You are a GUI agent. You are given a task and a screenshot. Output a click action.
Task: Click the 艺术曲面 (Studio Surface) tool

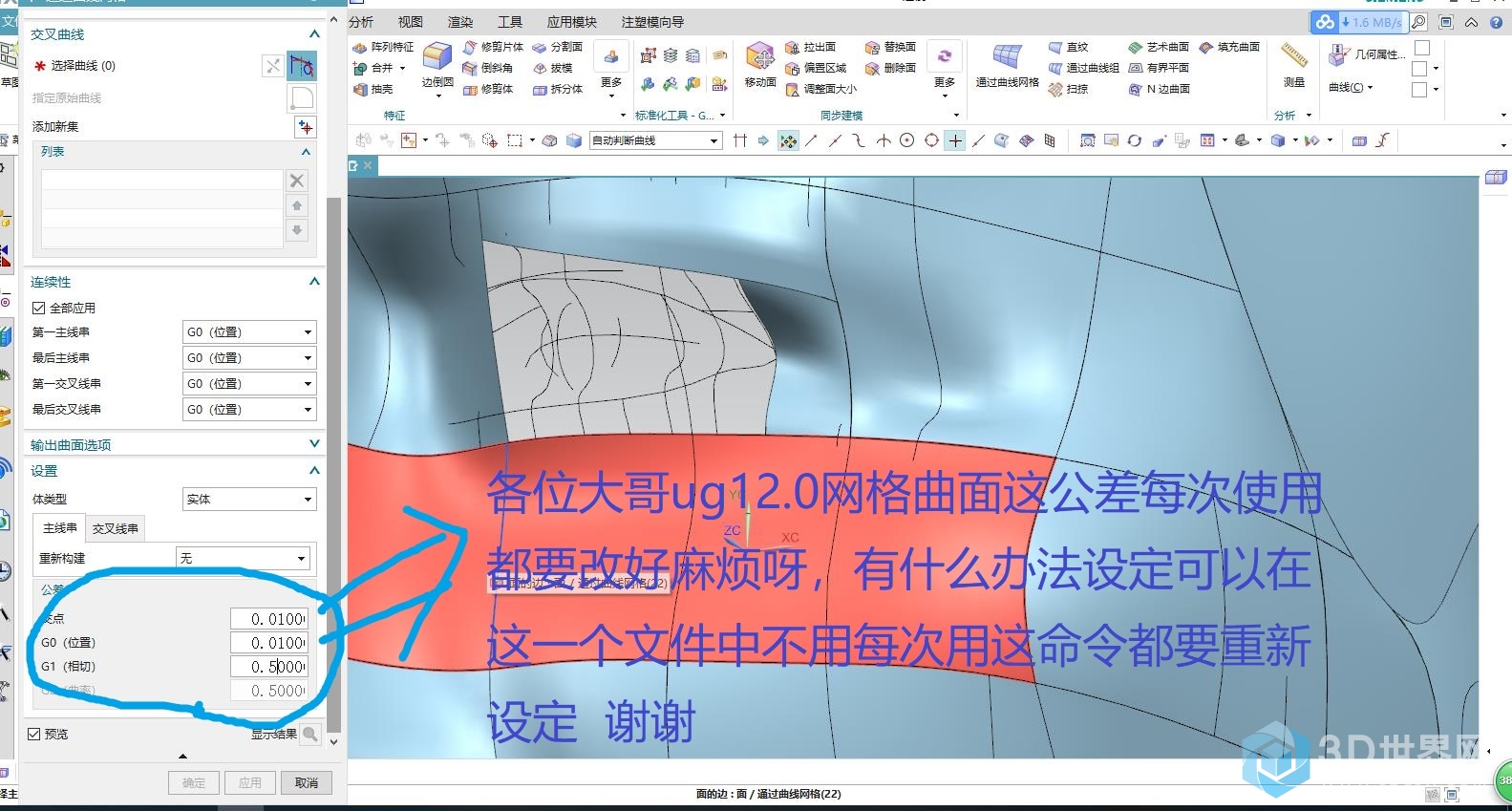(1159, 47)
